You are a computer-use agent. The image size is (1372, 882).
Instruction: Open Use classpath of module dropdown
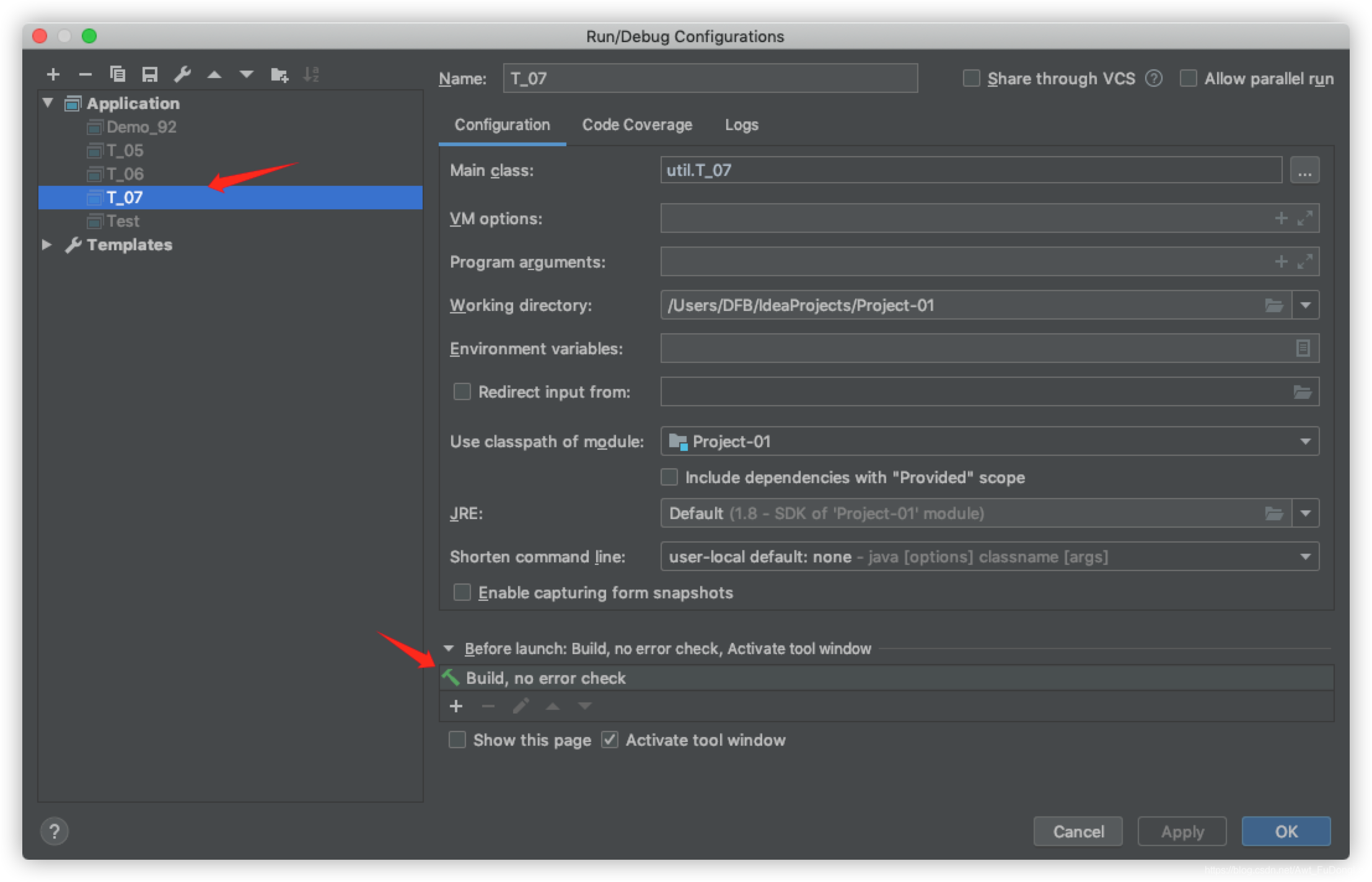click(1305, 442)
